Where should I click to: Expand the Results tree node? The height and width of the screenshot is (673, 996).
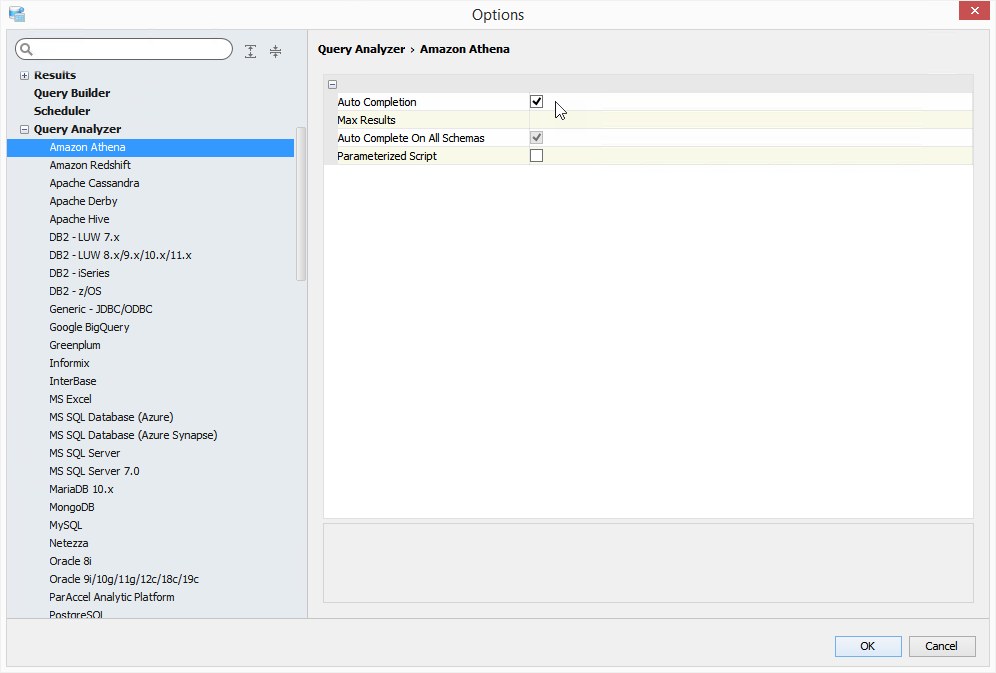tap(24, 76)
